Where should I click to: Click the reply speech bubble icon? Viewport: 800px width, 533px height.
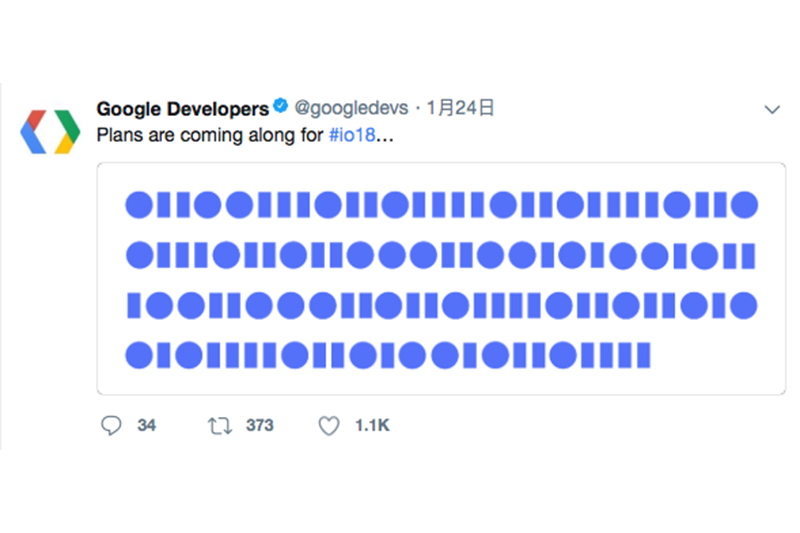[x=111, y=426]
